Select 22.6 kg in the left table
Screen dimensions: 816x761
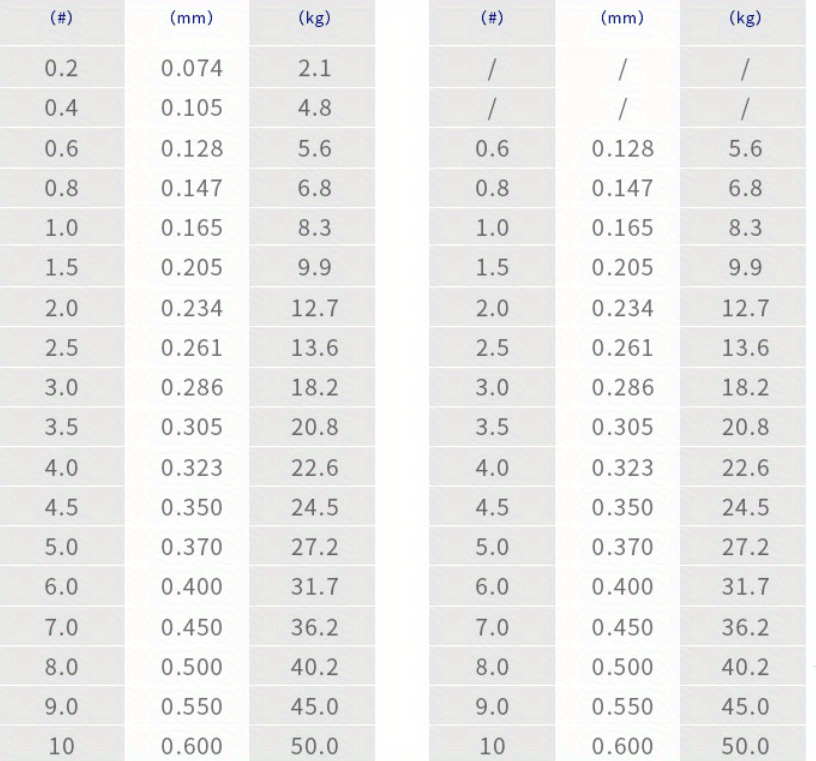[x=314, y=468]
